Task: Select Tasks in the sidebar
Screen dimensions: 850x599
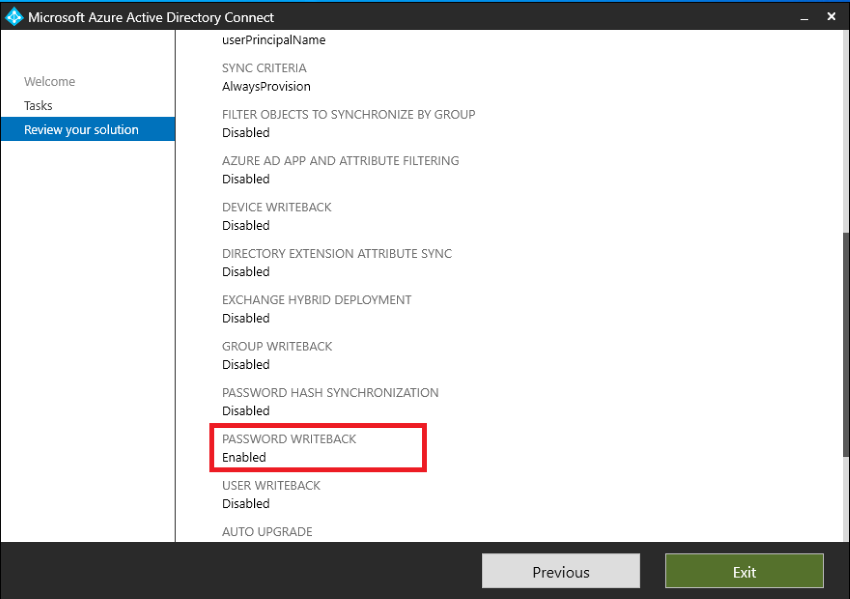Action: pos(38,105)
